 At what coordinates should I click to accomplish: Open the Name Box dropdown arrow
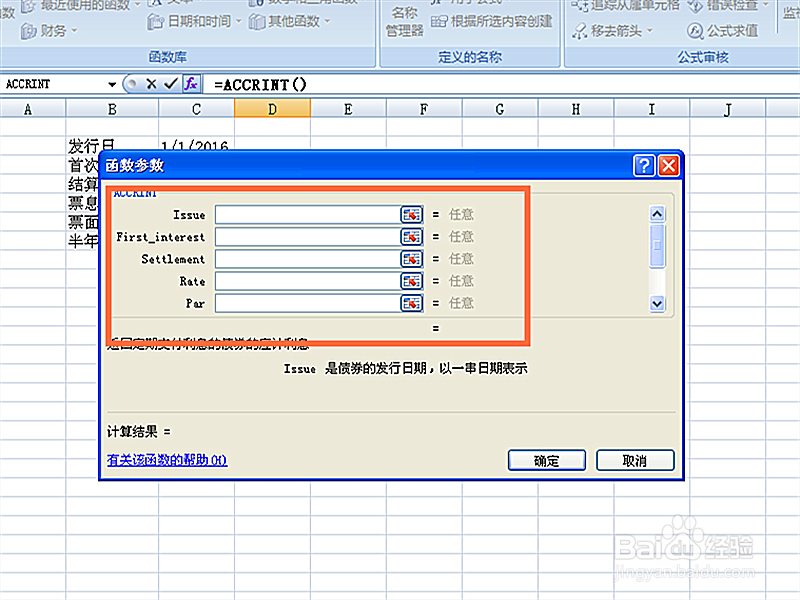tap(112, 84)
